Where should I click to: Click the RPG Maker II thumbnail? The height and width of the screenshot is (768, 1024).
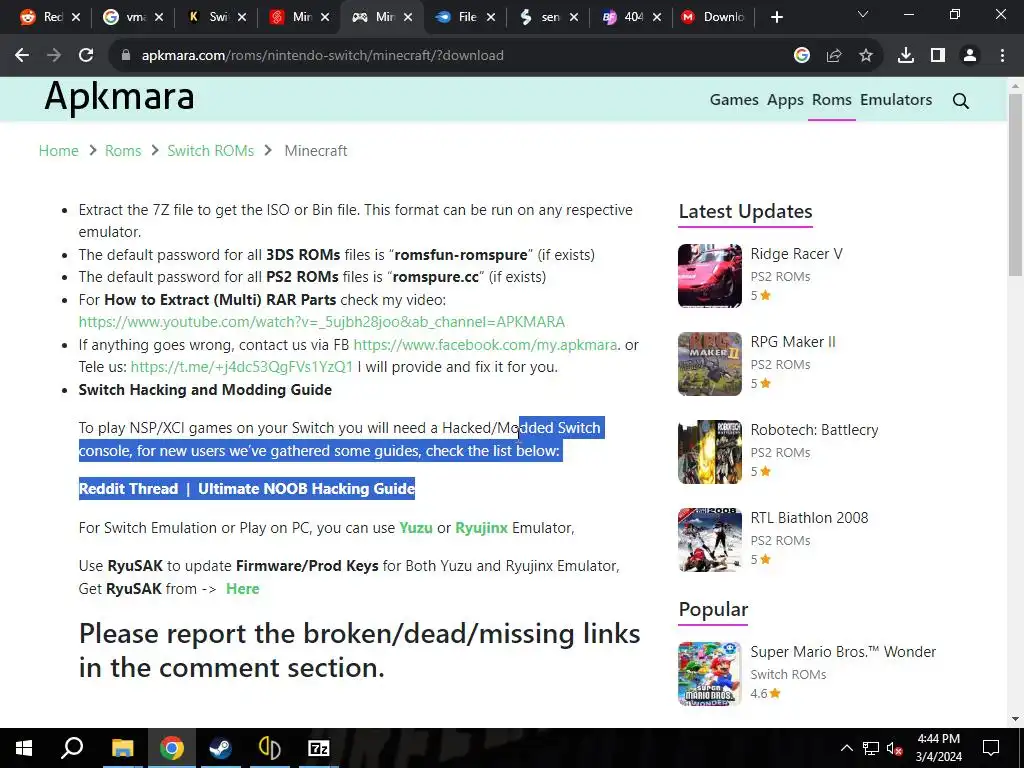[710, 364]
